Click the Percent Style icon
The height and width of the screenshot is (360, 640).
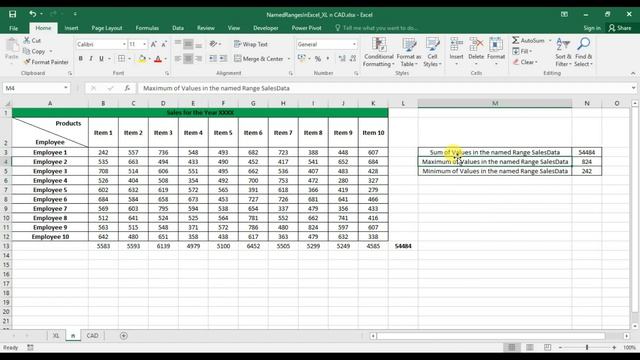tap(318, 59)
